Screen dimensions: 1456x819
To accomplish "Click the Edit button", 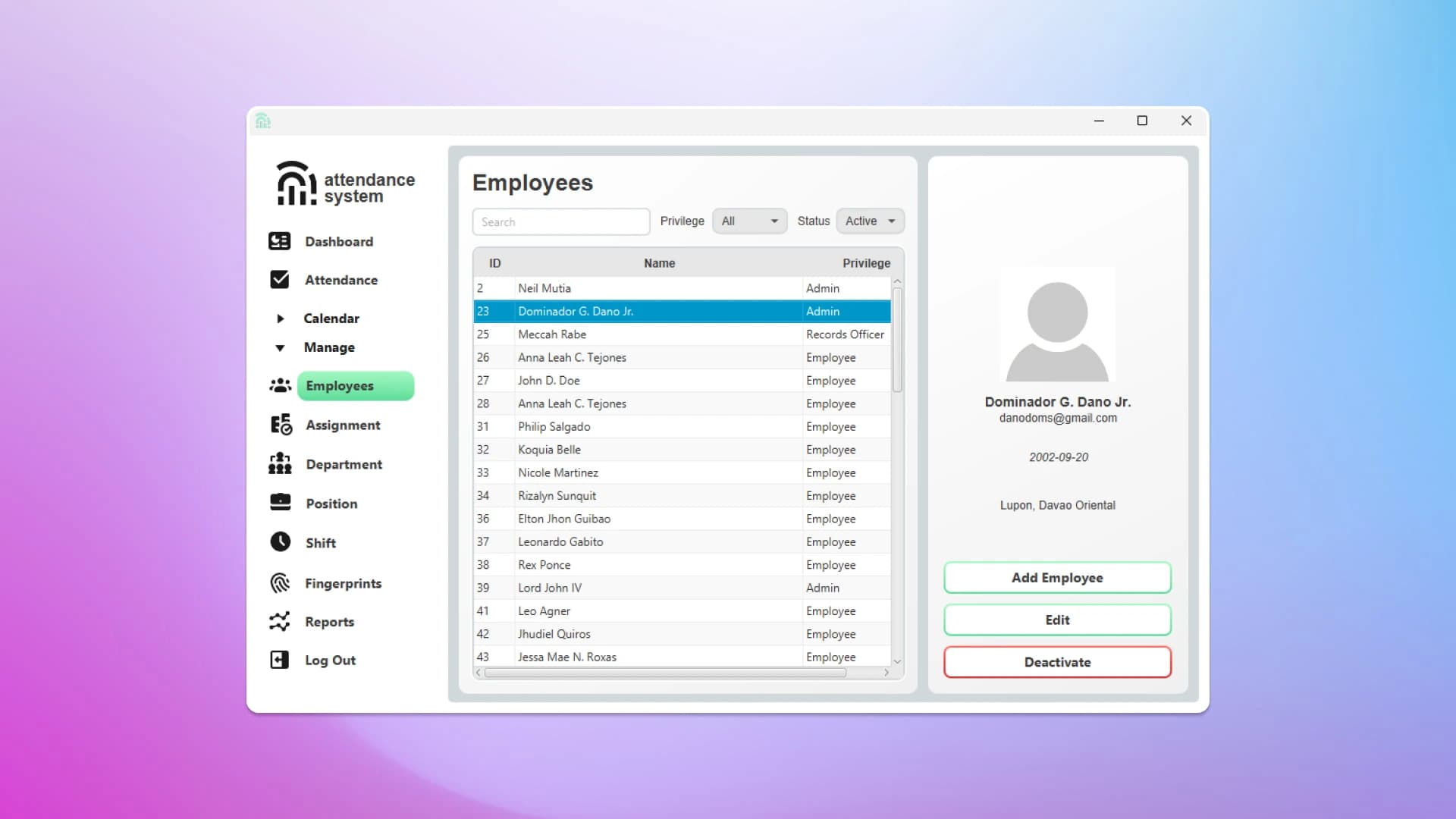I will (1057, 620).
